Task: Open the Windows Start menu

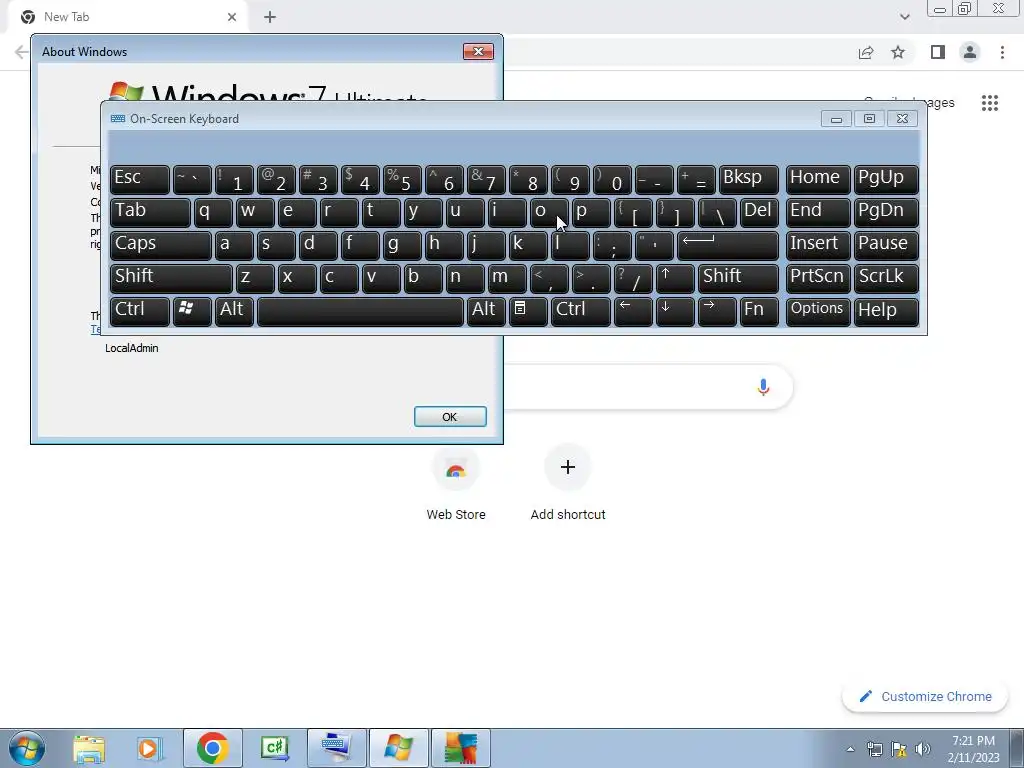Action: (27, 748)
